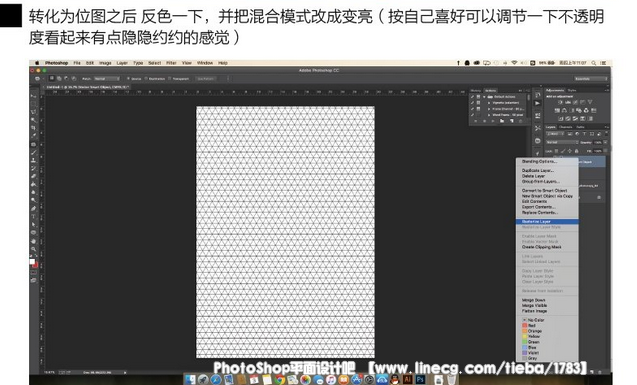Select the Lasso tool
Image resolution: width=637 pixels, height=385 pixels.
point(33,112)
